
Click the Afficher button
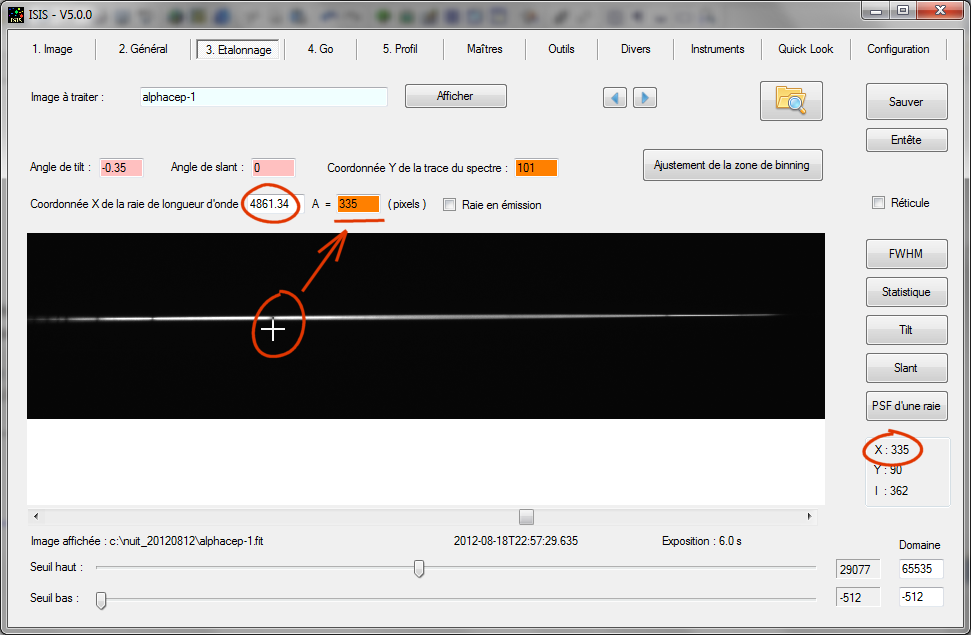click(x=456, y=96)
